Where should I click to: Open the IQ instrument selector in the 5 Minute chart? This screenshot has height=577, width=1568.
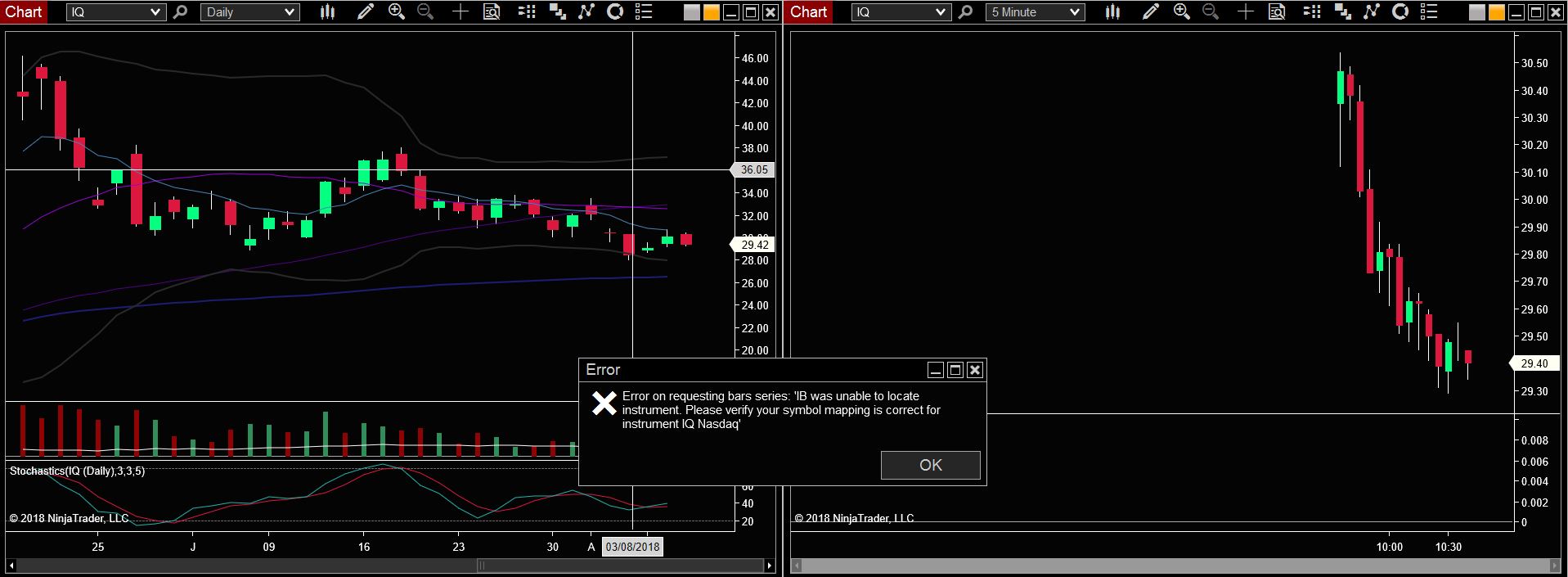[x=901, y=12]
